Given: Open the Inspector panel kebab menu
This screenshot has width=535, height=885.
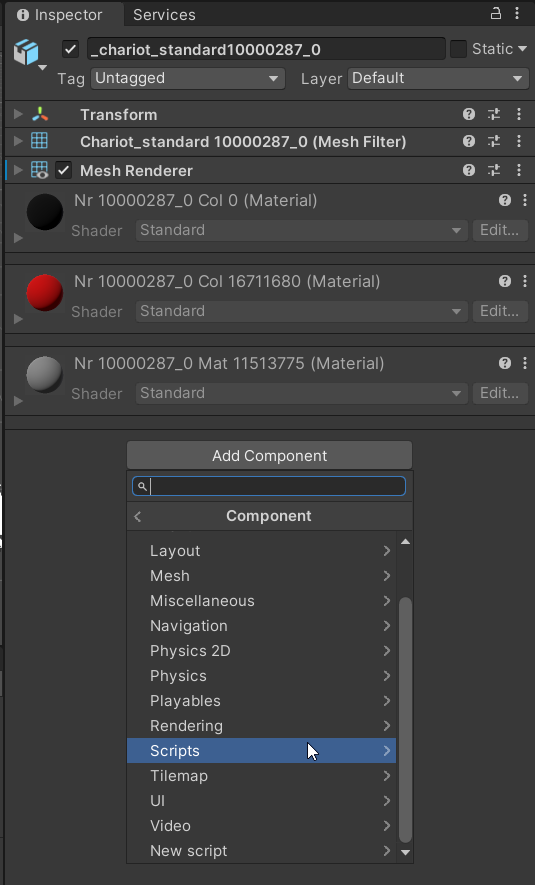Looking at the screenshot, I should tap(517, 14).
